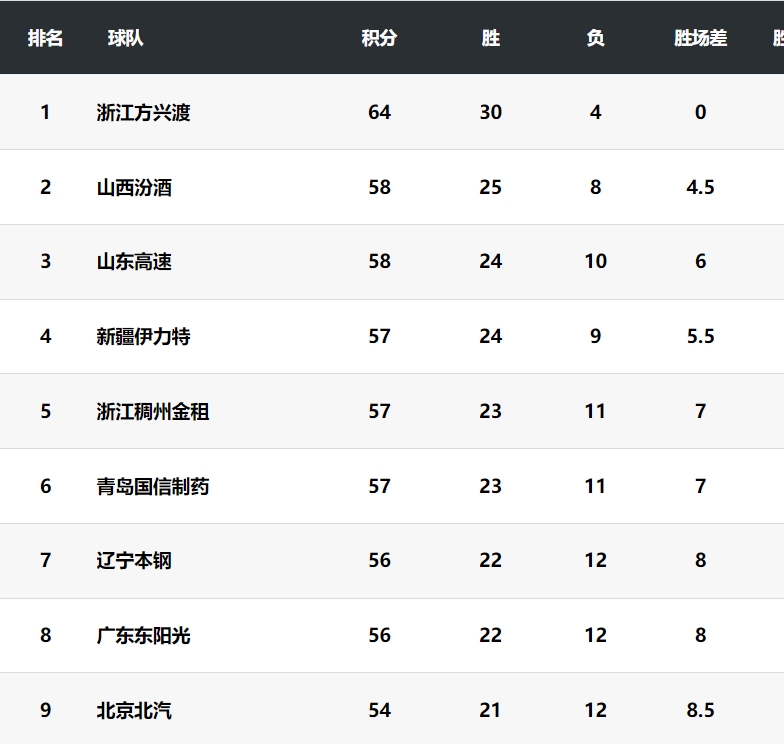Click the 新疆伊力特 team name
This screenshot has height=744, width=784.
[143, 336]
